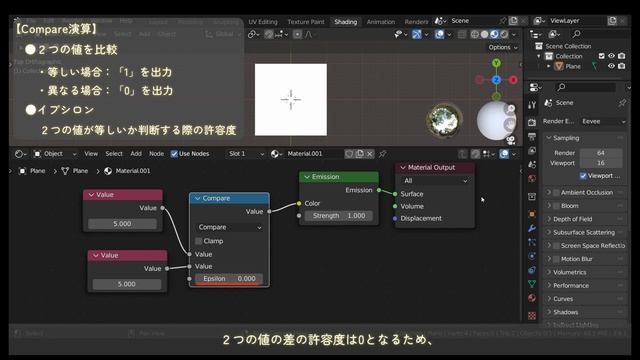Open the Object Data mesh tab
The image size is (640, 360).
pyautogui.click(x=531, y=284)
